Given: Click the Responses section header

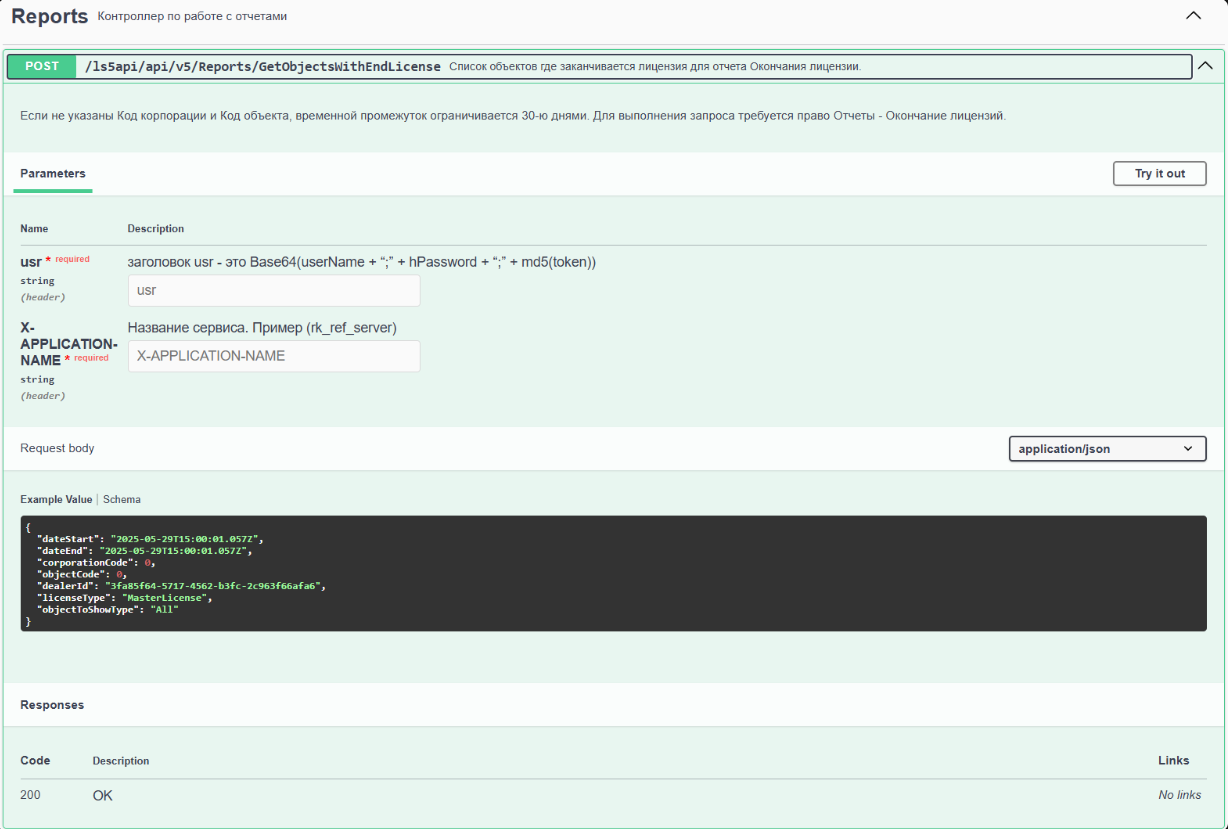Looking at the screenshot, I should click(x=52, y=705).
